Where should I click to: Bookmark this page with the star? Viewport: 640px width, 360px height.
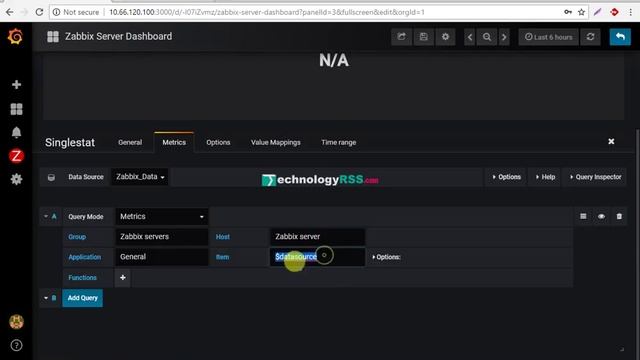tap(581, 12)
